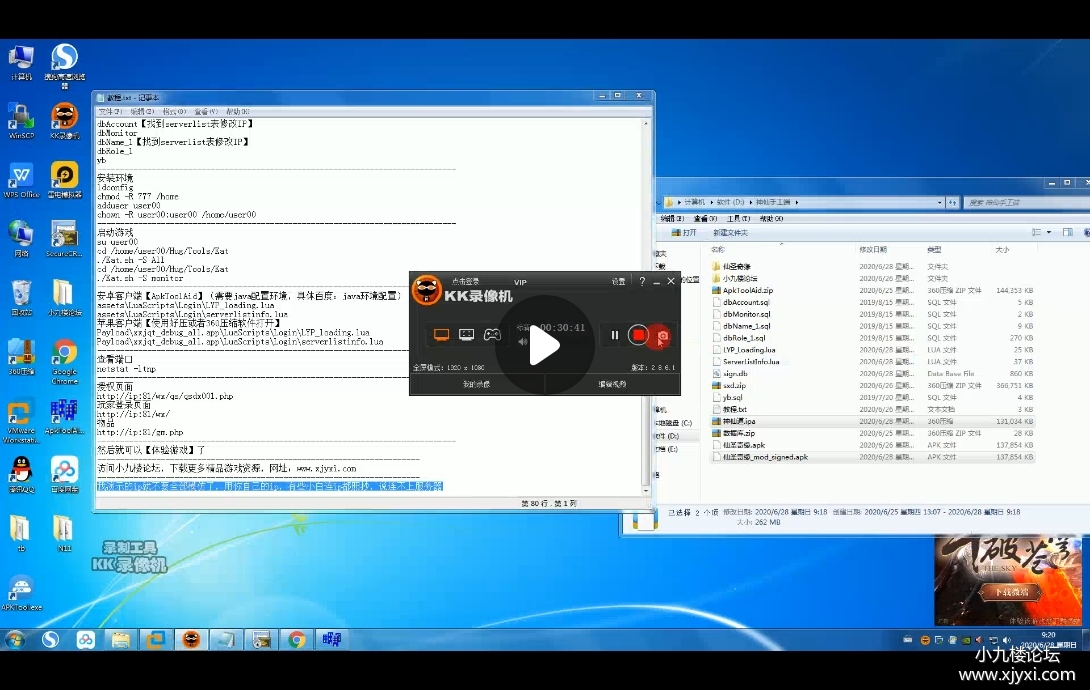Mute the recorder's speaker volume icon
Viewport: 1090px width, 690px height.
522,341
